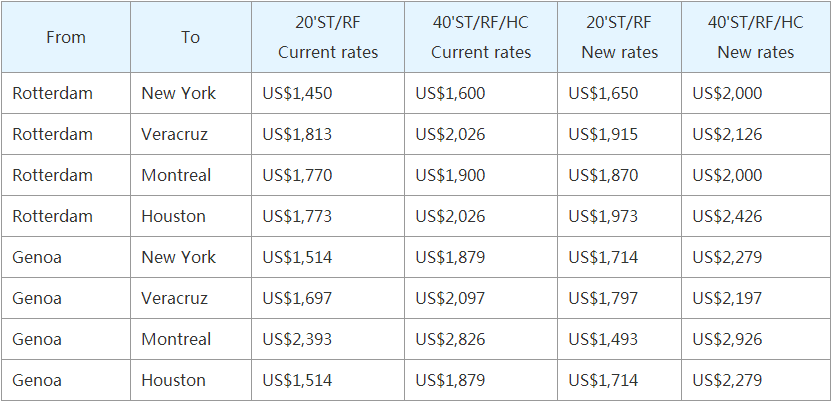This screenshot has height=402, width=832.
Task: Click the US$2,926 rate cell
Action: (728, 339)
